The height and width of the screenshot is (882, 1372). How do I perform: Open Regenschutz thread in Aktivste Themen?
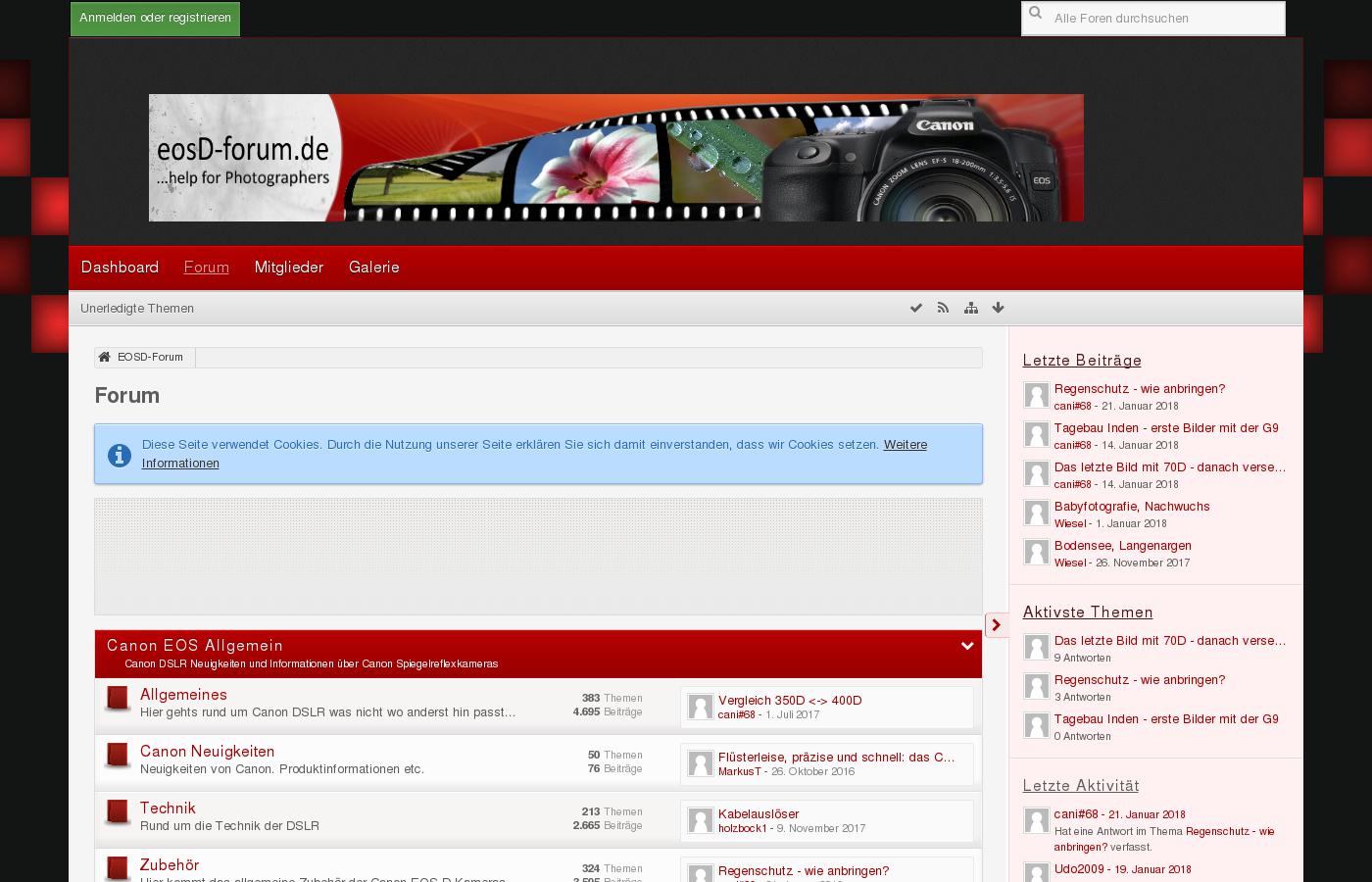coord(1140,680)
